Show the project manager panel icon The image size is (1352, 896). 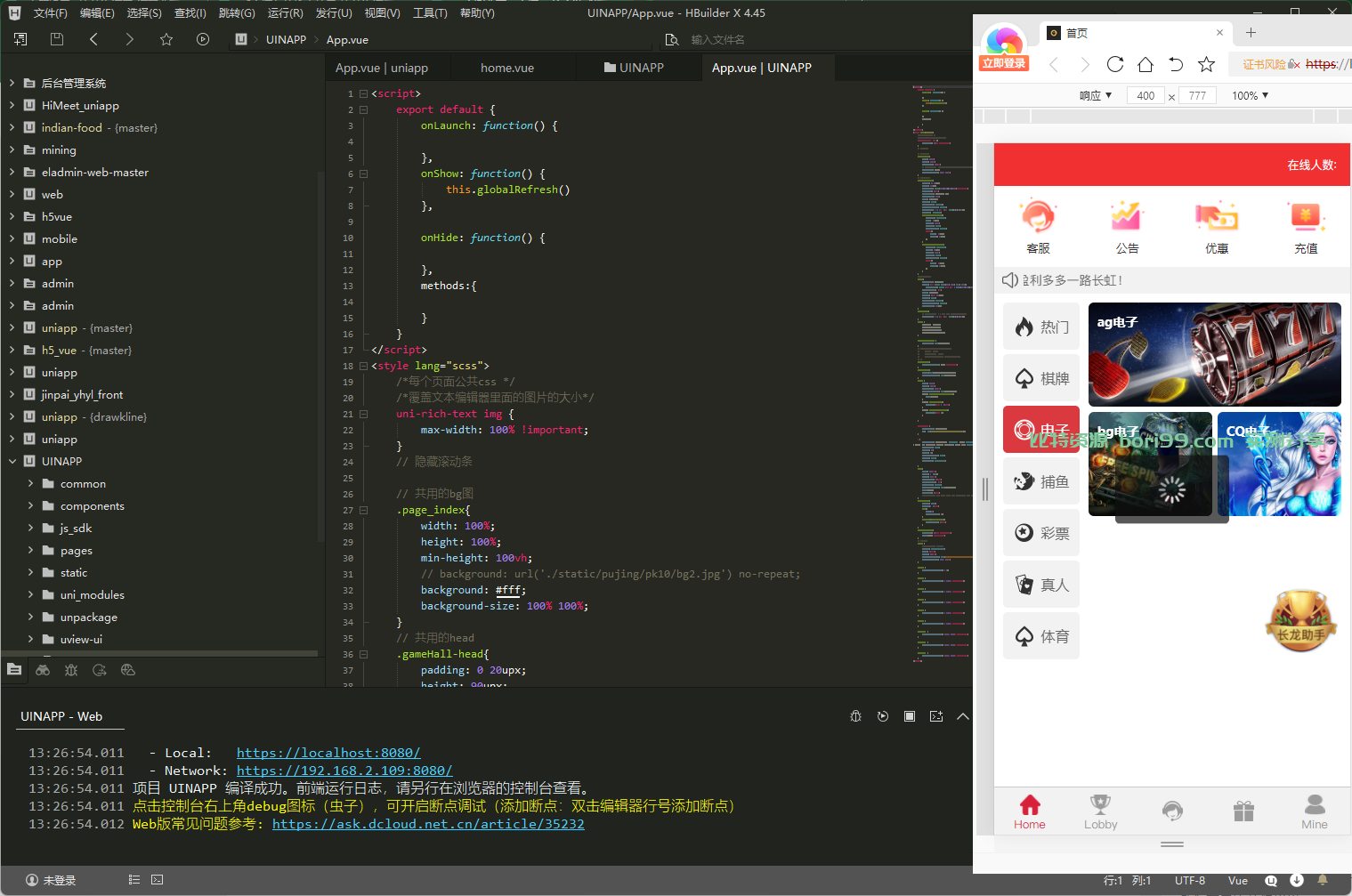pos(14,670)
